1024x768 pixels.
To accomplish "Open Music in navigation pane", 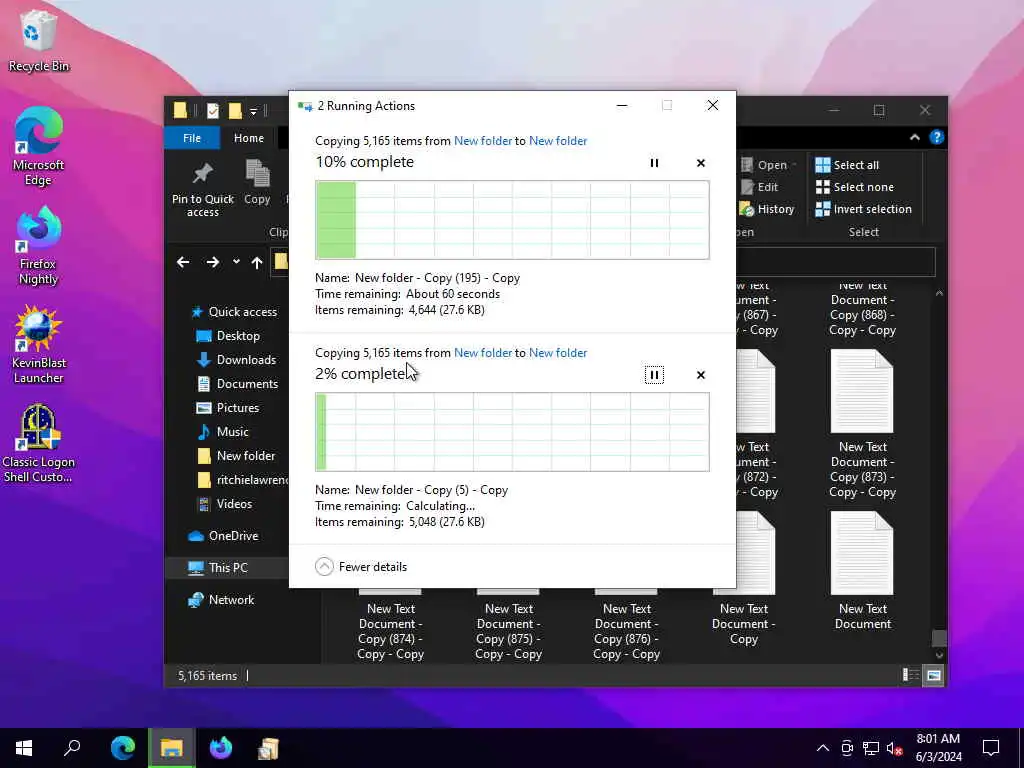I will click(223, 432).
